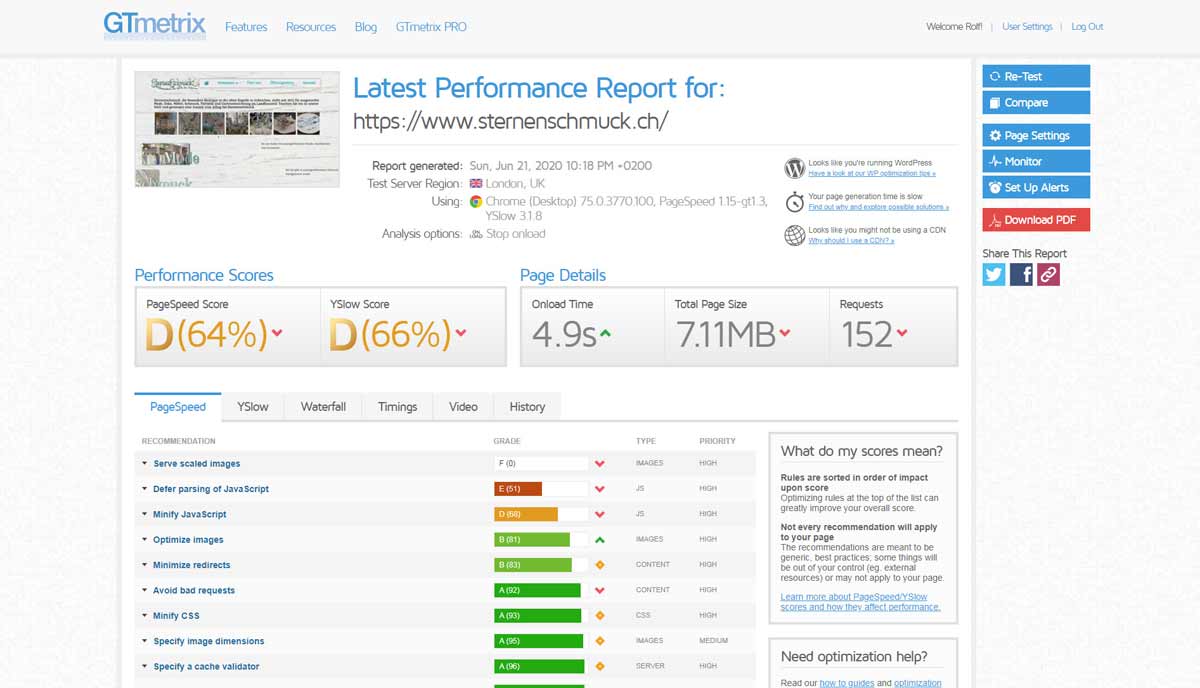
Task: Open the Waterfall tab
Action: click(x=323, y=407)
